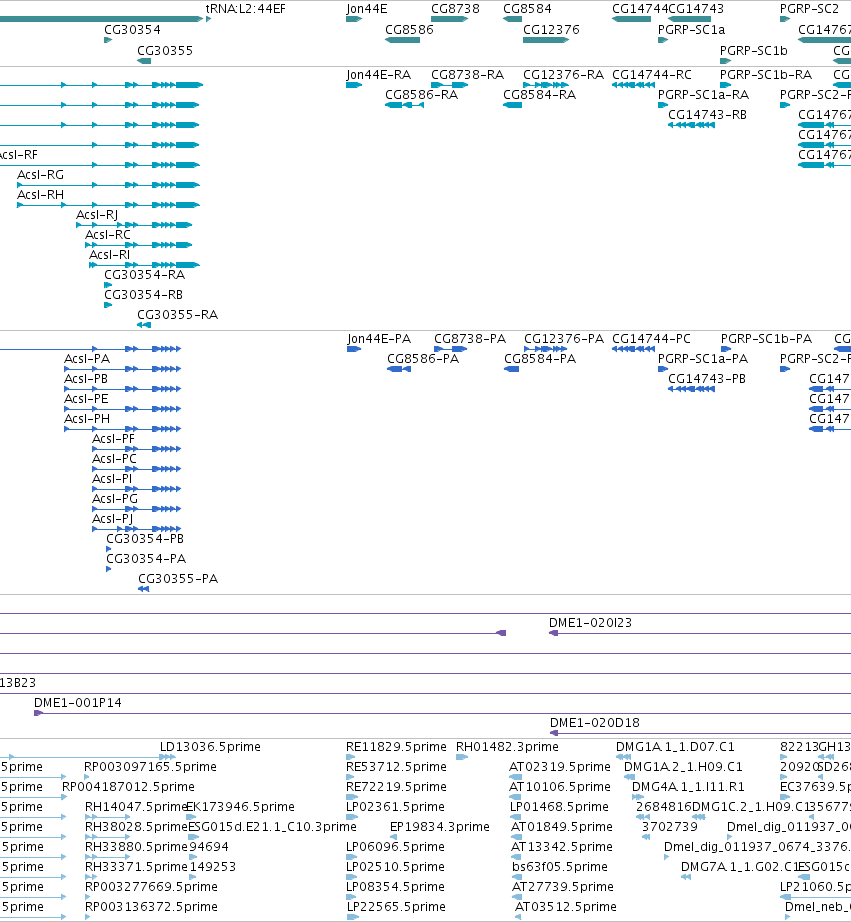Open the Acsl-RJ transcript label
The image size is (851, 922).
[x=97, y=215]
